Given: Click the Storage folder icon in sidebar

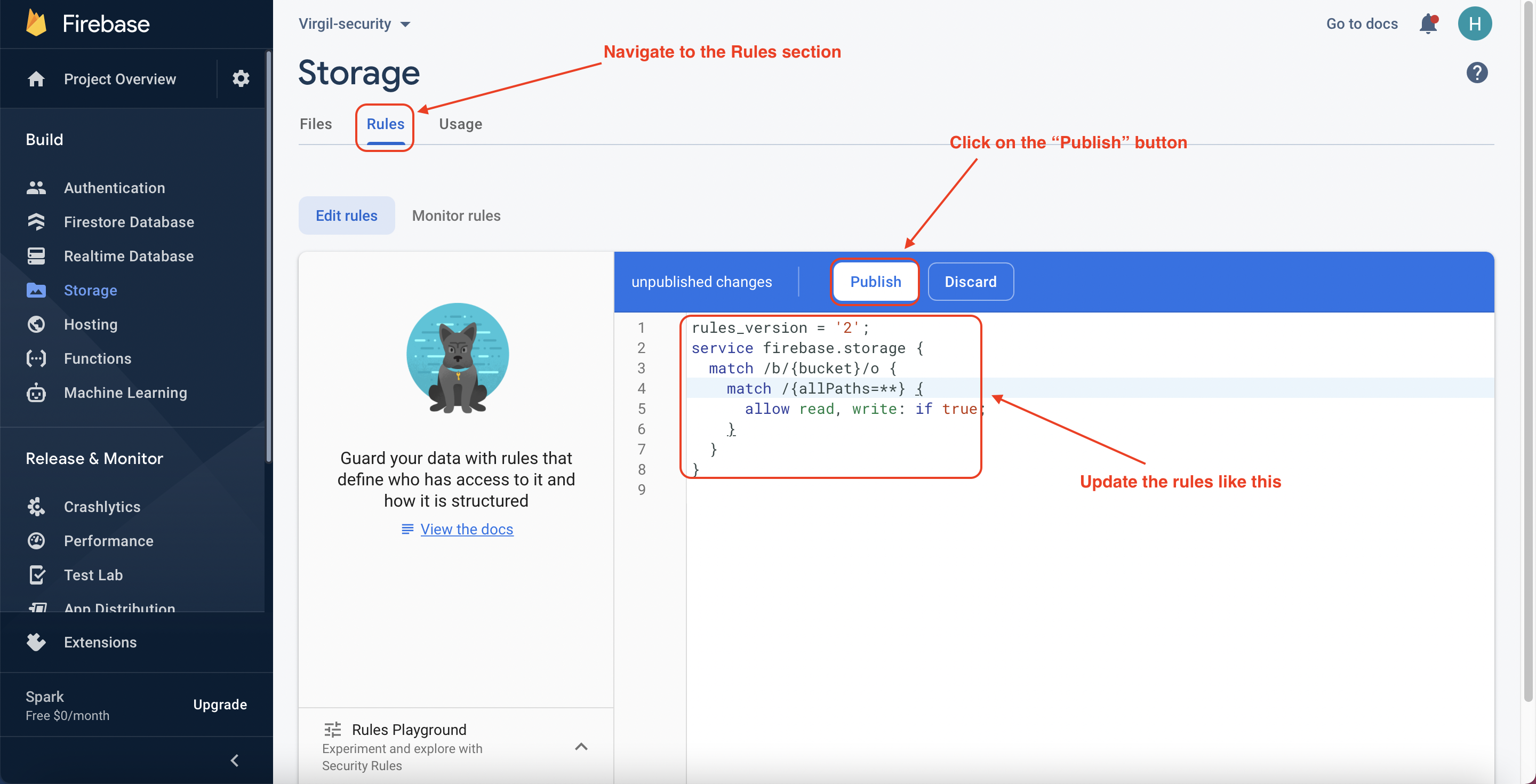Looking at the screenshot, I should [36, 290].
